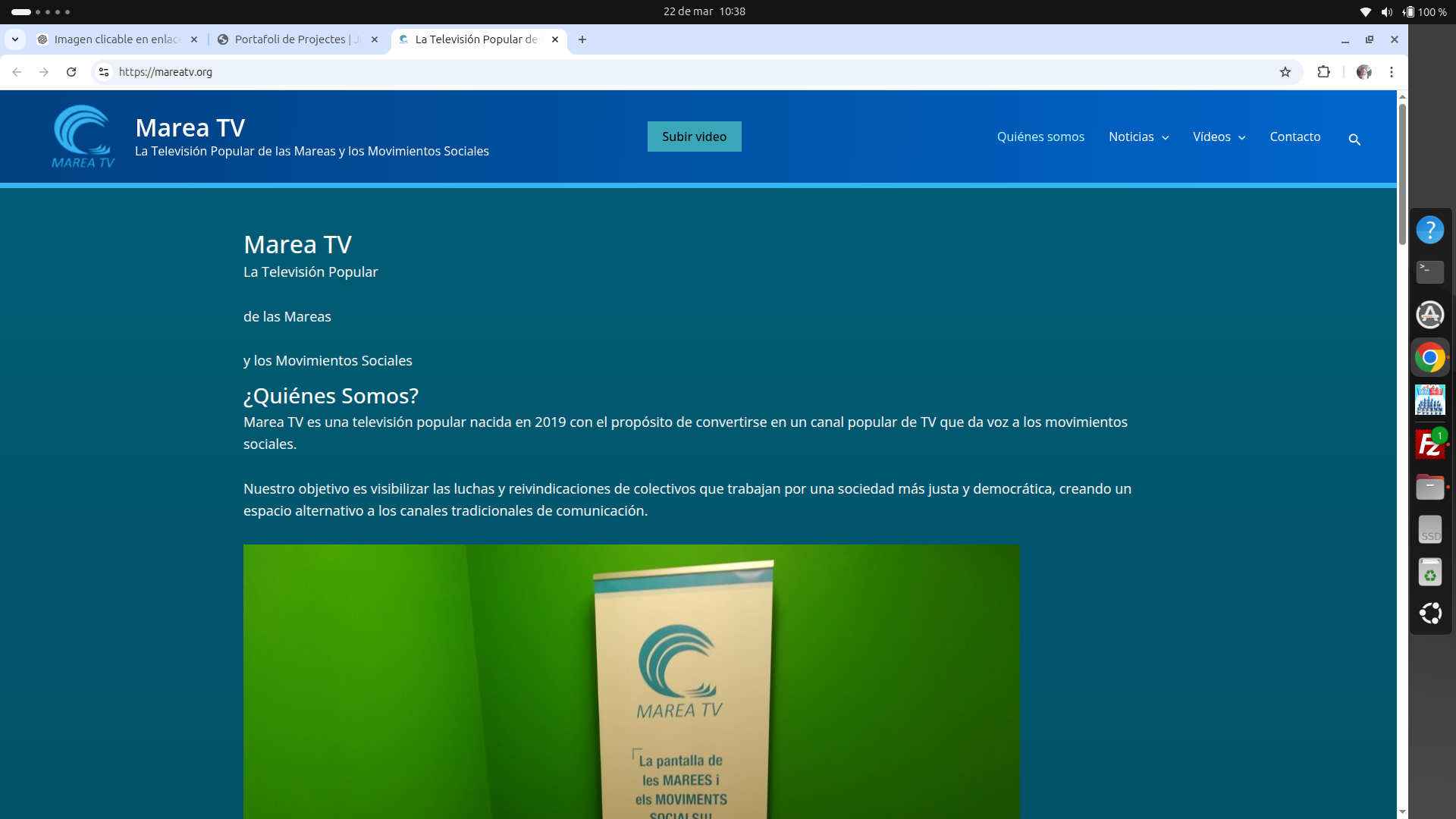The width and height of the screenshot is (1456, 819).
Task: Switch to the 'Portafoli de Projectes' tab
Action: [298, 39]
